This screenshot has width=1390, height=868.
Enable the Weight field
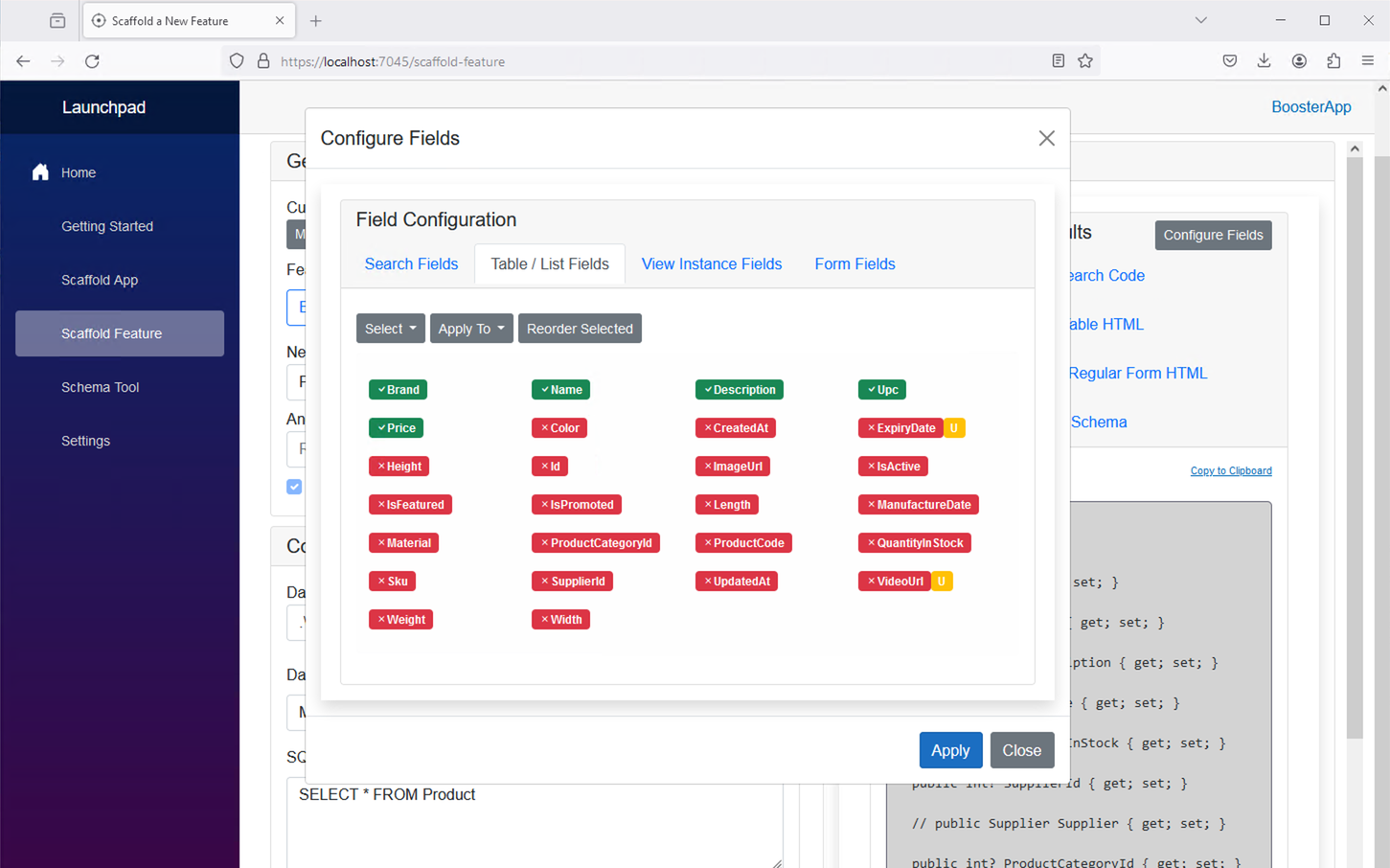pos(400,620)
